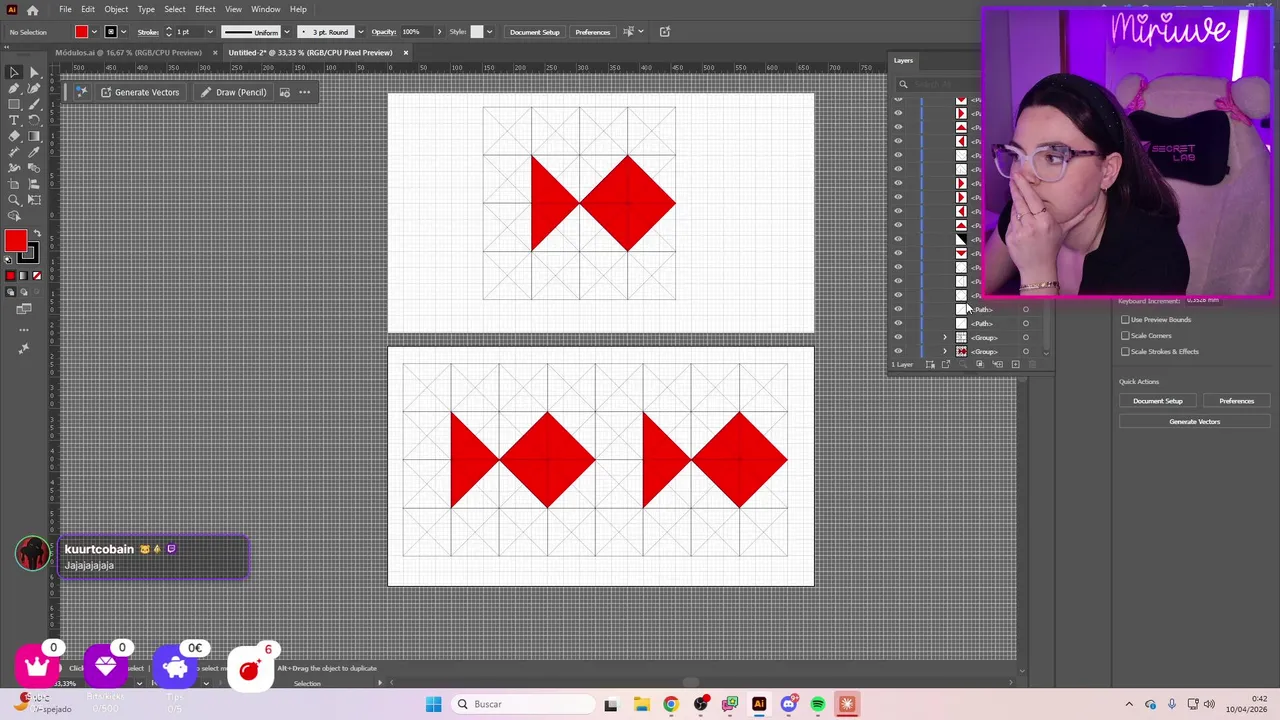
Task: Select the Rotate tool
Action: (x=34, y=120)
